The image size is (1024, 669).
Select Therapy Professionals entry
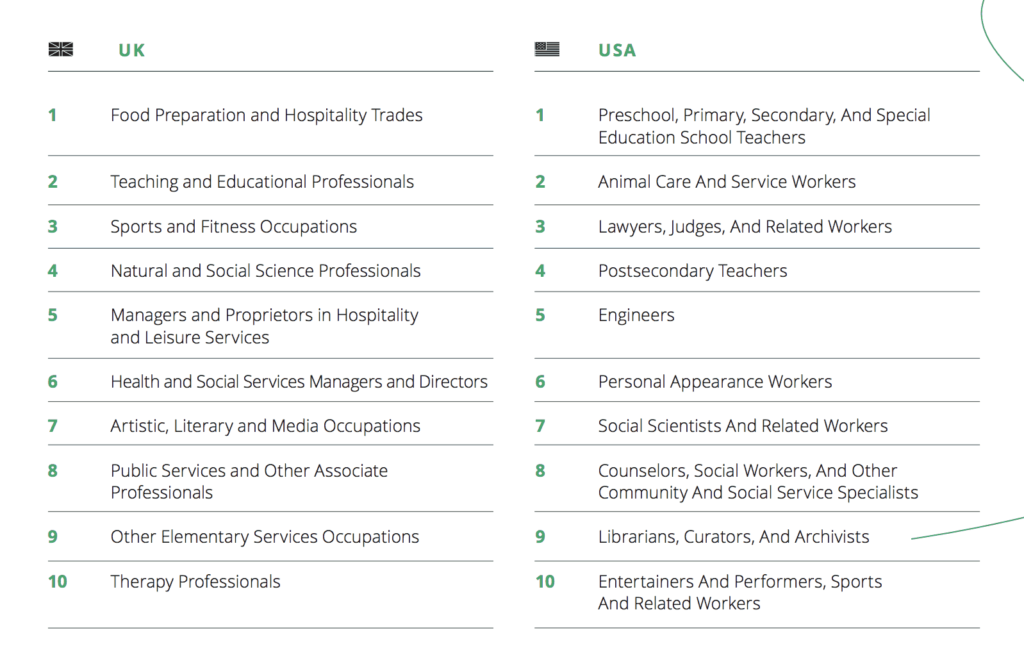195,582
